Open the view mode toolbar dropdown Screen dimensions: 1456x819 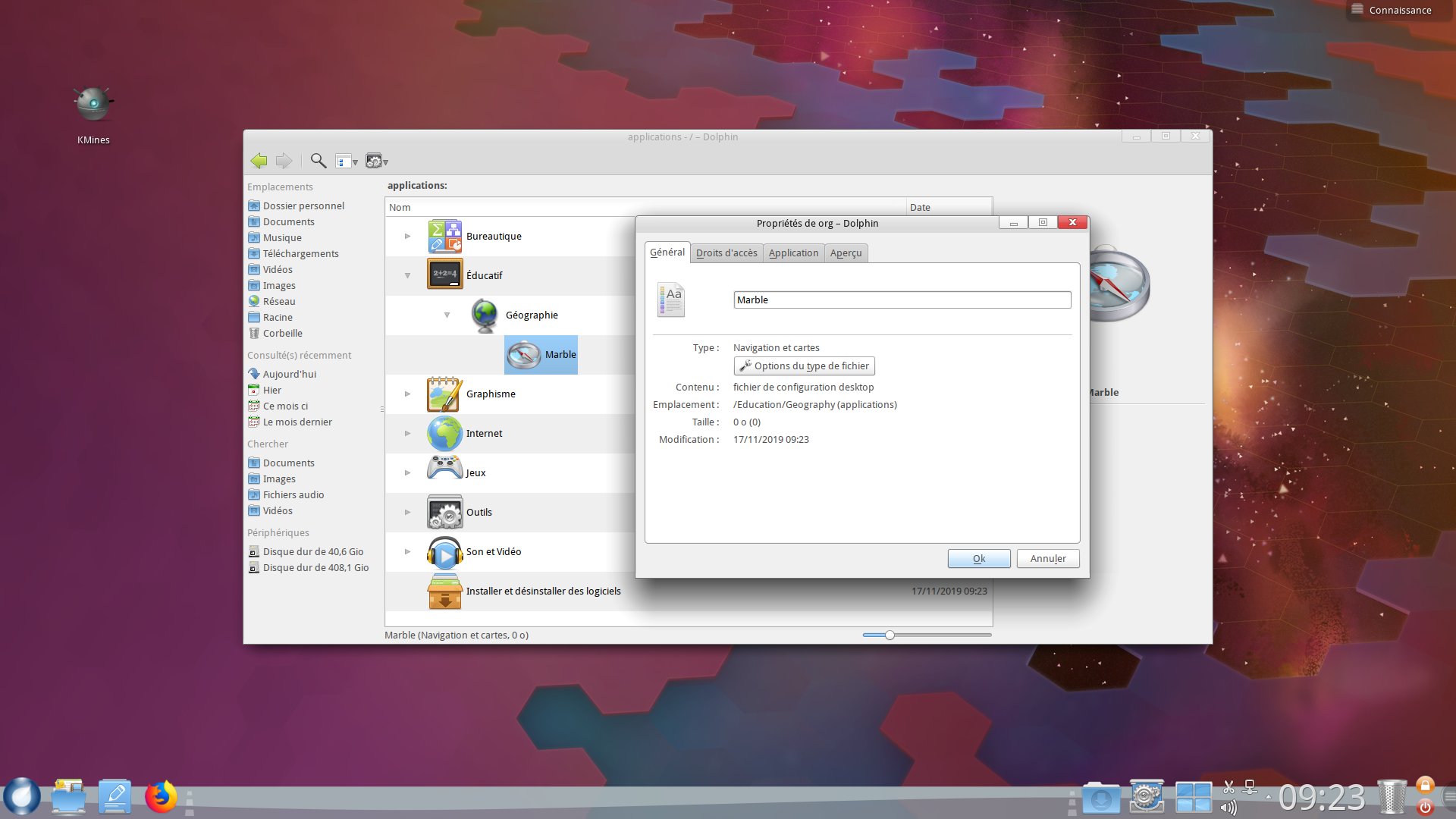pos(347,162)
